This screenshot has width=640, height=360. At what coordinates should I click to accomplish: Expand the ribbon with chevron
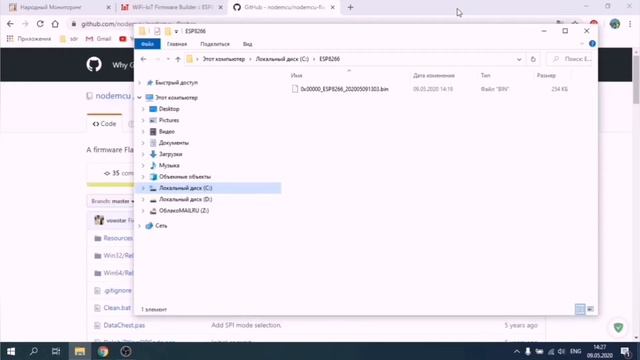coord(582,44)
